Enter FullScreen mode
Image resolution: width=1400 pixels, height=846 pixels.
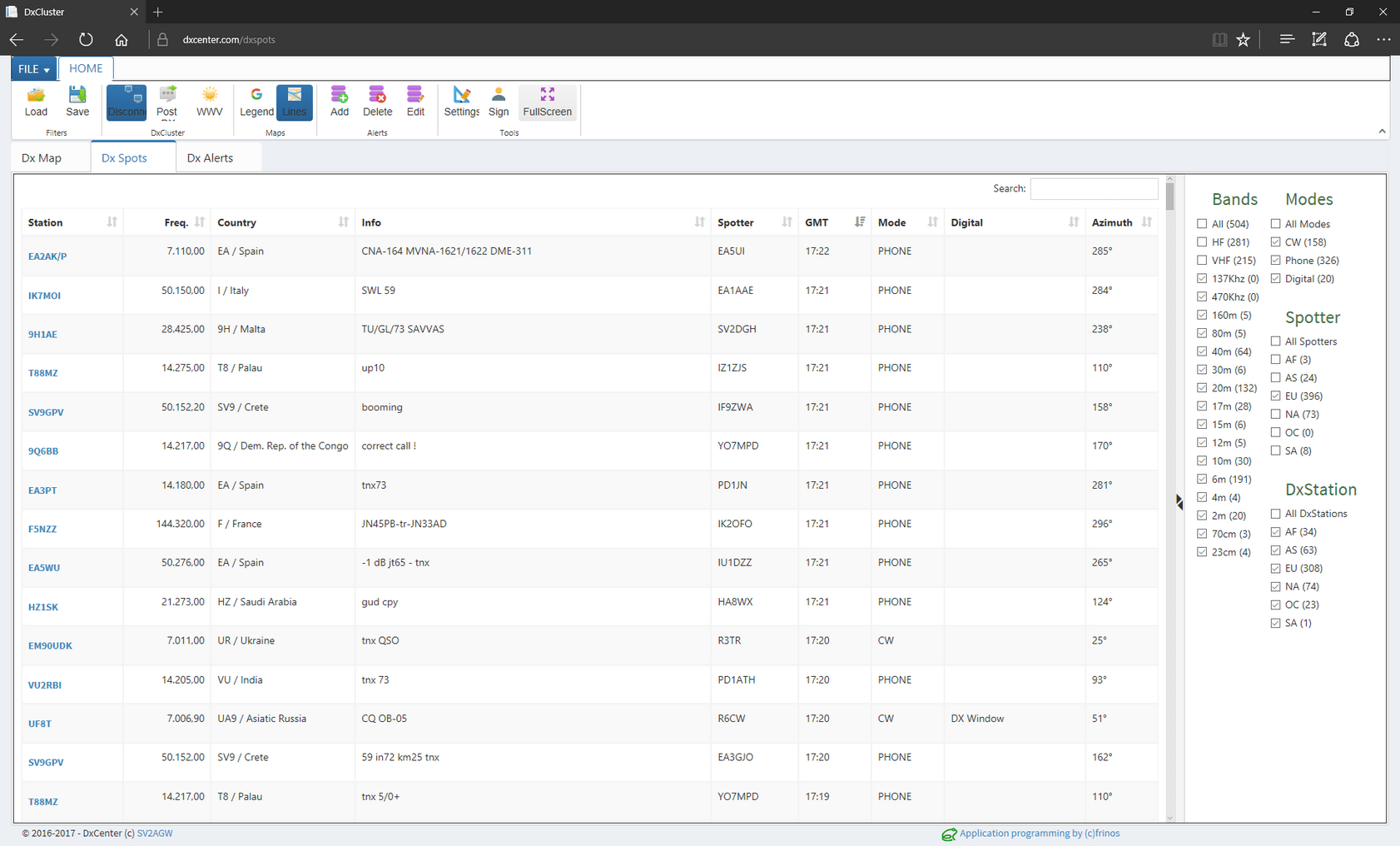pos(547,102)
